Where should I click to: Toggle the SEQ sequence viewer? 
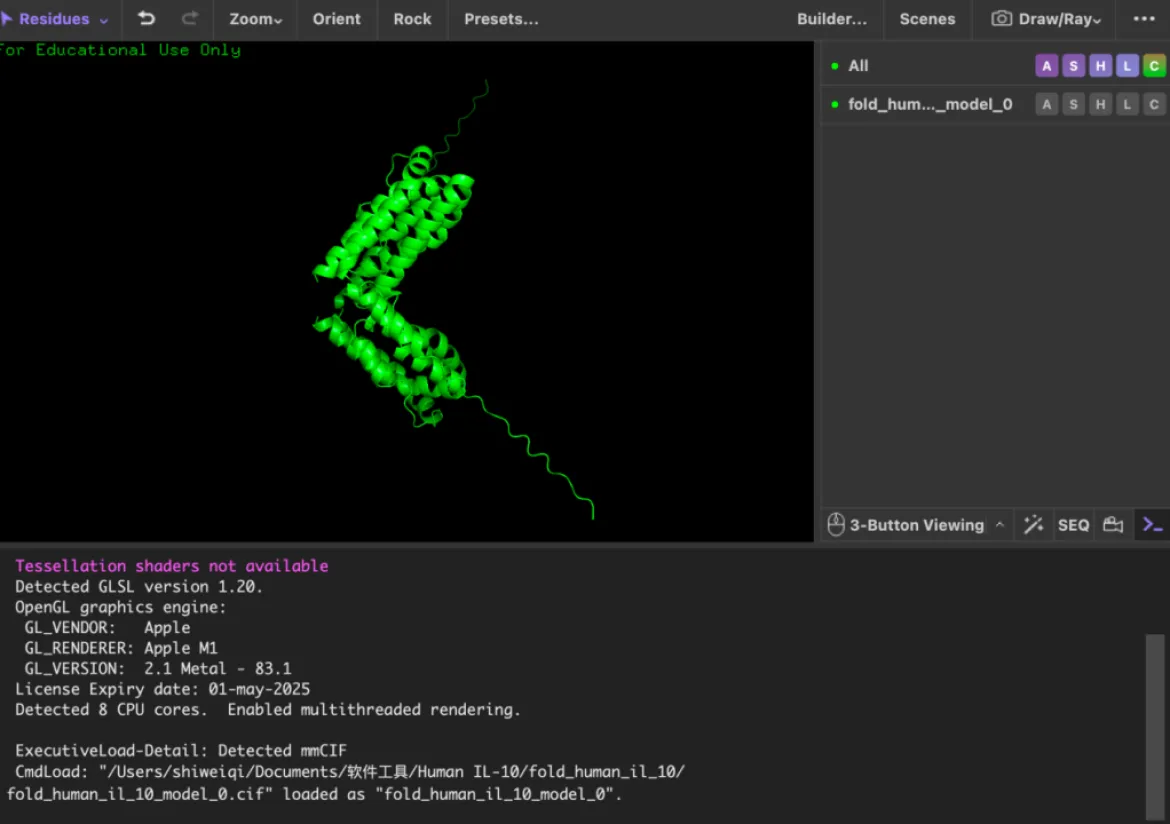pos(1073,525)
